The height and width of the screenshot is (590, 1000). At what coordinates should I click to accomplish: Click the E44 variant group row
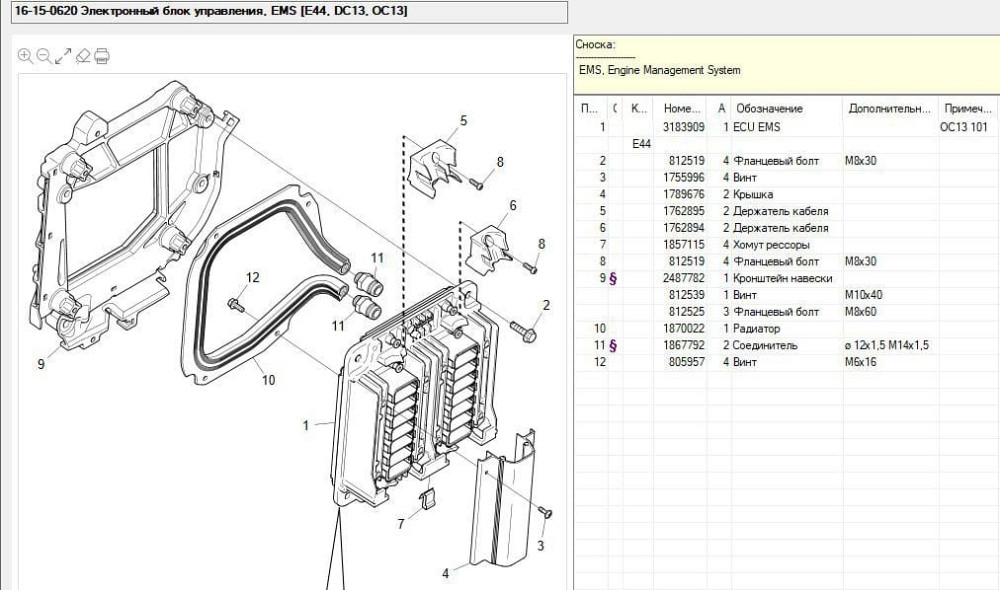click(637, 144)
